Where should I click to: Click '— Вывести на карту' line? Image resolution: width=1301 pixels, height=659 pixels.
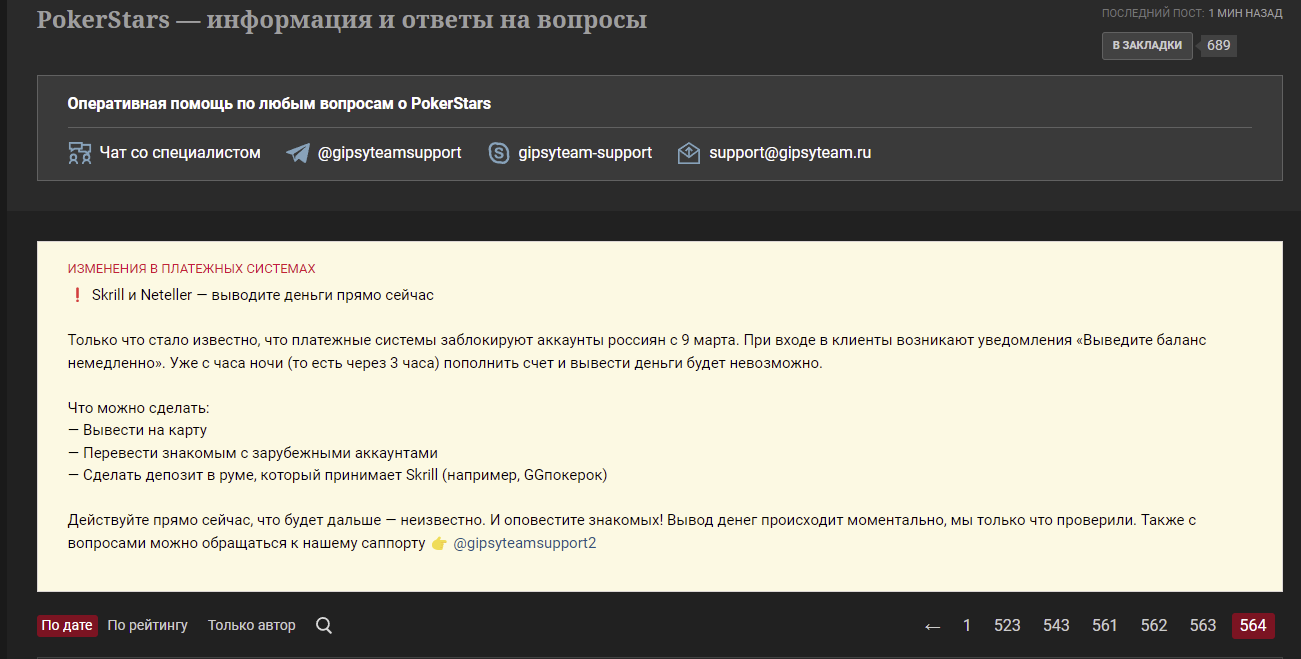click(x=137, y=430)
